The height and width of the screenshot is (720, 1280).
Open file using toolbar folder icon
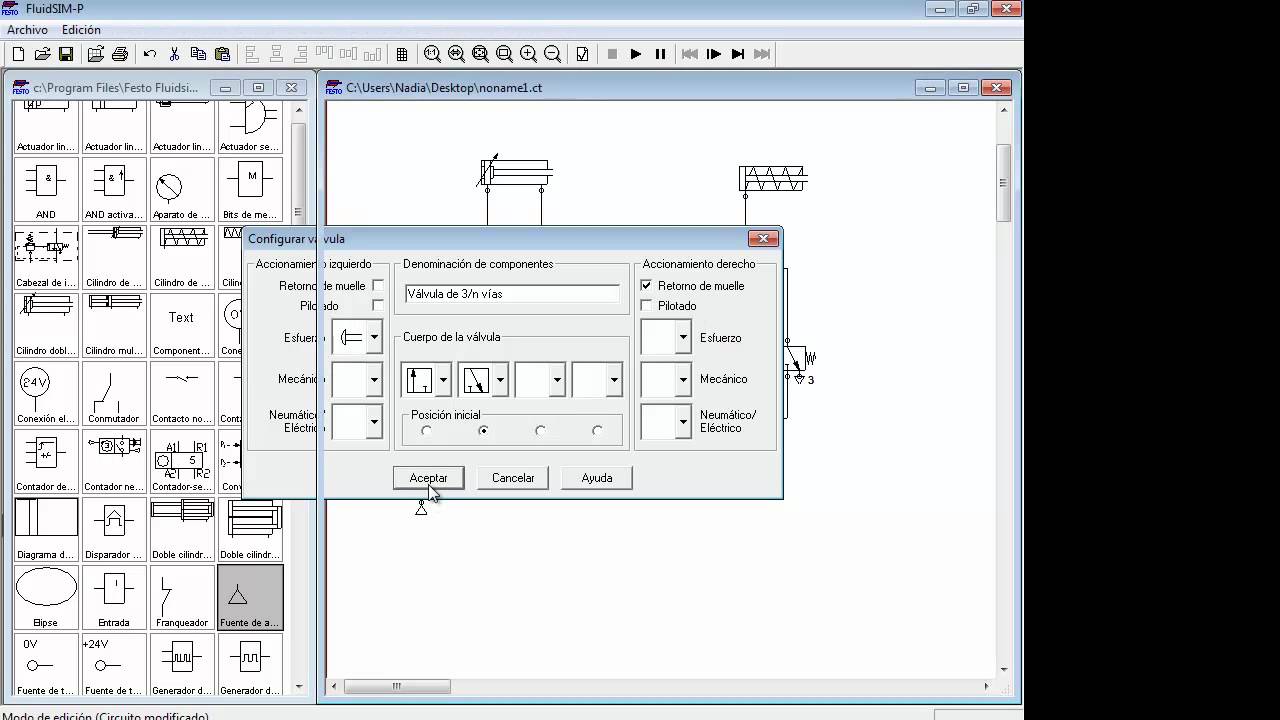(42, 54)
